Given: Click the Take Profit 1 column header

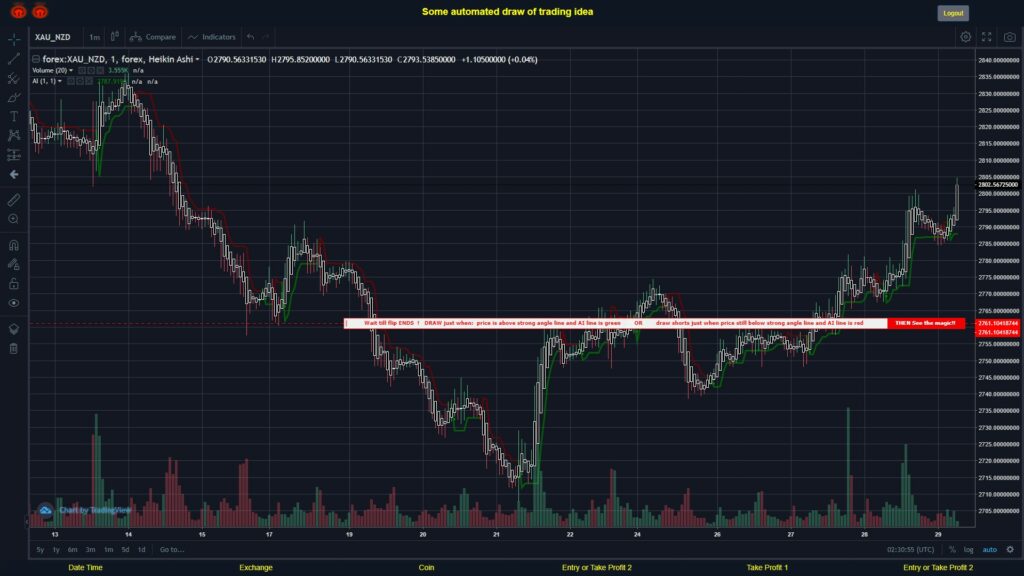Looking at the screenshot, I should click(x=767, y=568).
